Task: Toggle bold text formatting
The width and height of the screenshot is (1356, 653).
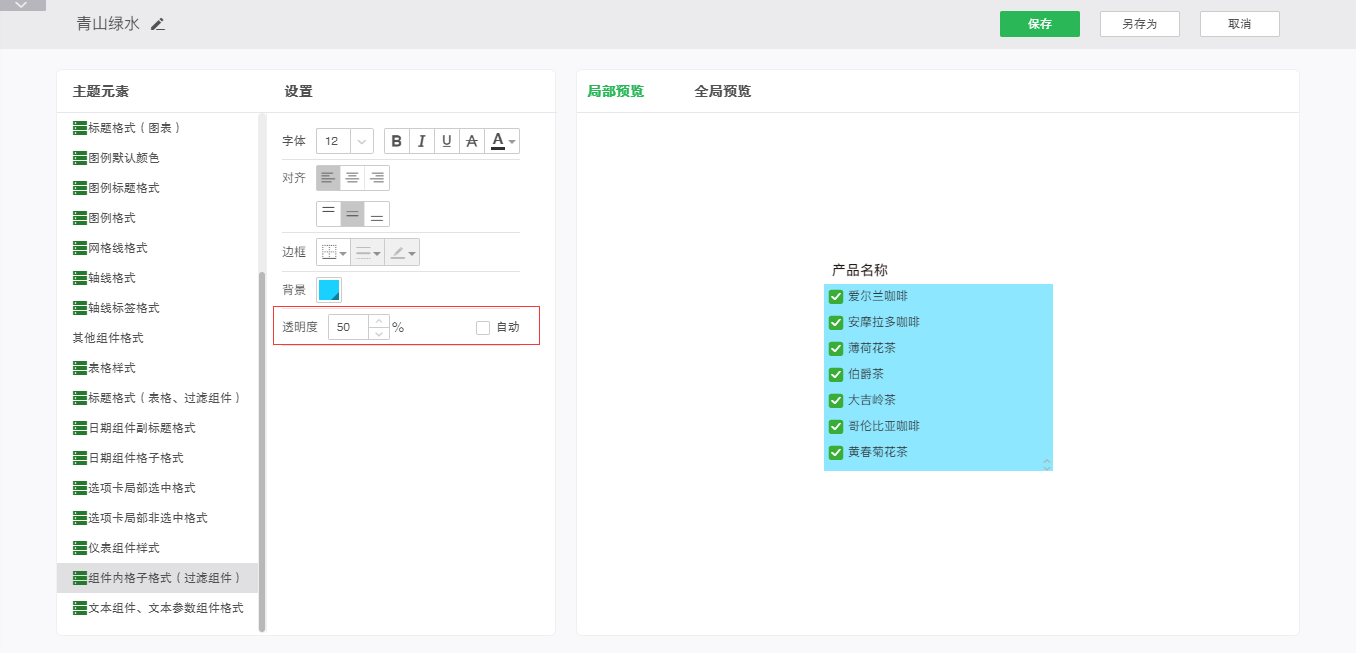Action: point(397,141)
